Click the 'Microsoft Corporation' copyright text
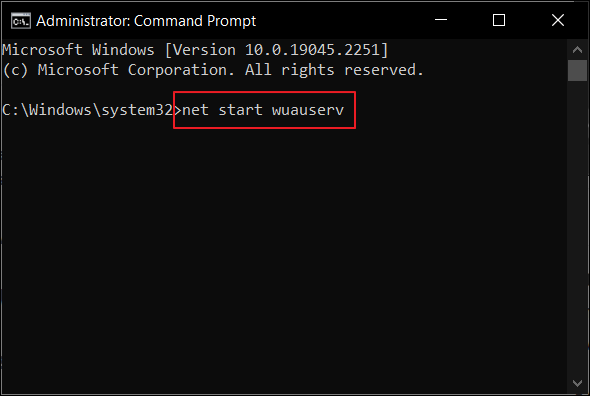 136,70
